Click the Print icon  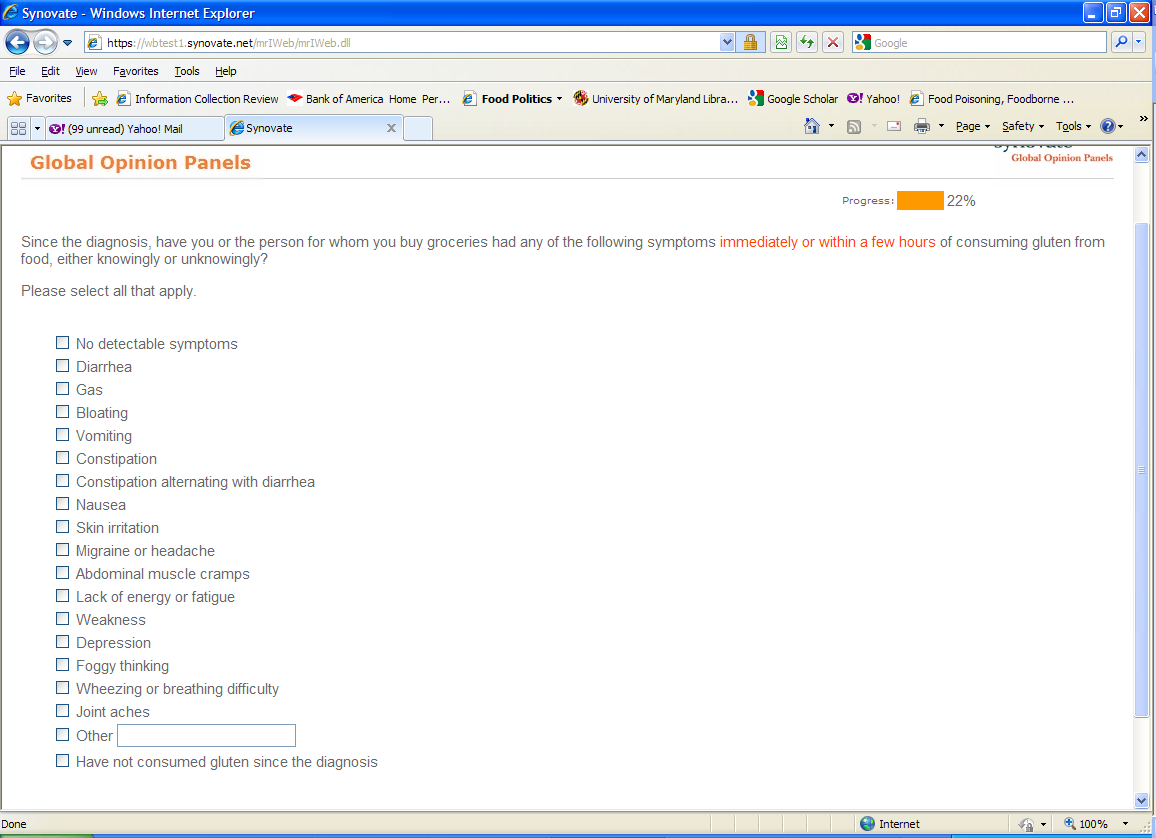tap(922, 126)
